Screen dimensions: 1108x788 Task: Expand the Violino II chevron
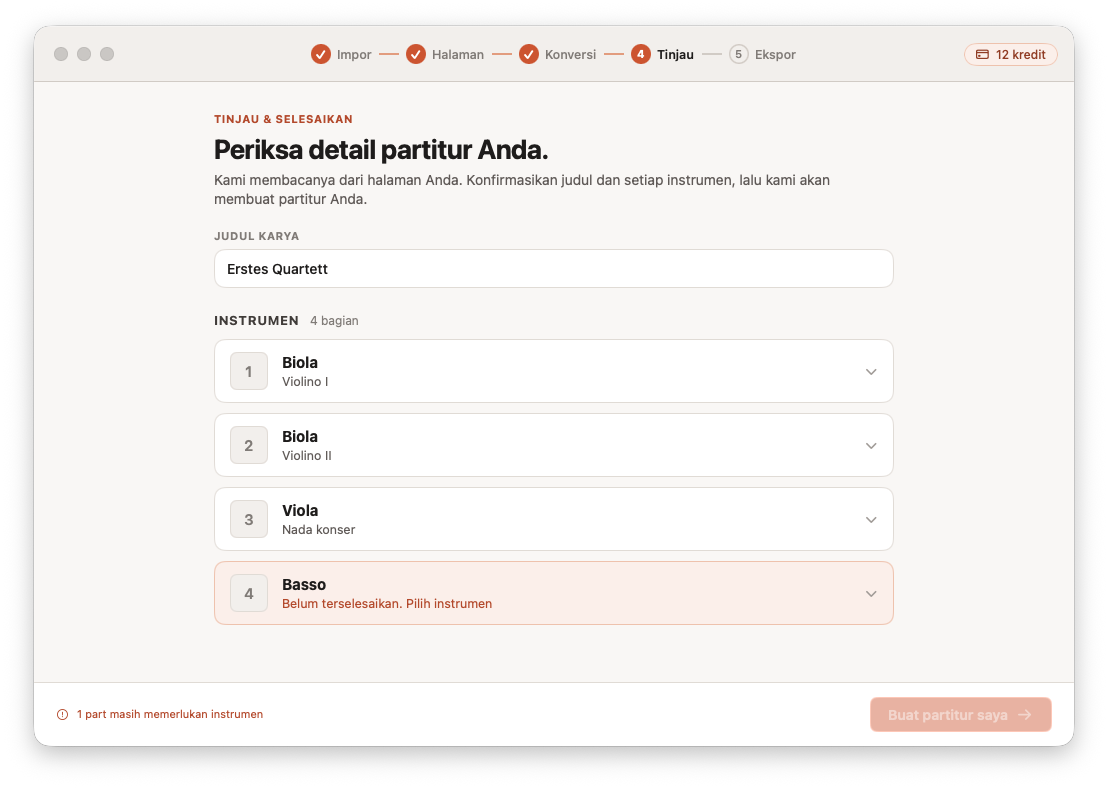871,446
